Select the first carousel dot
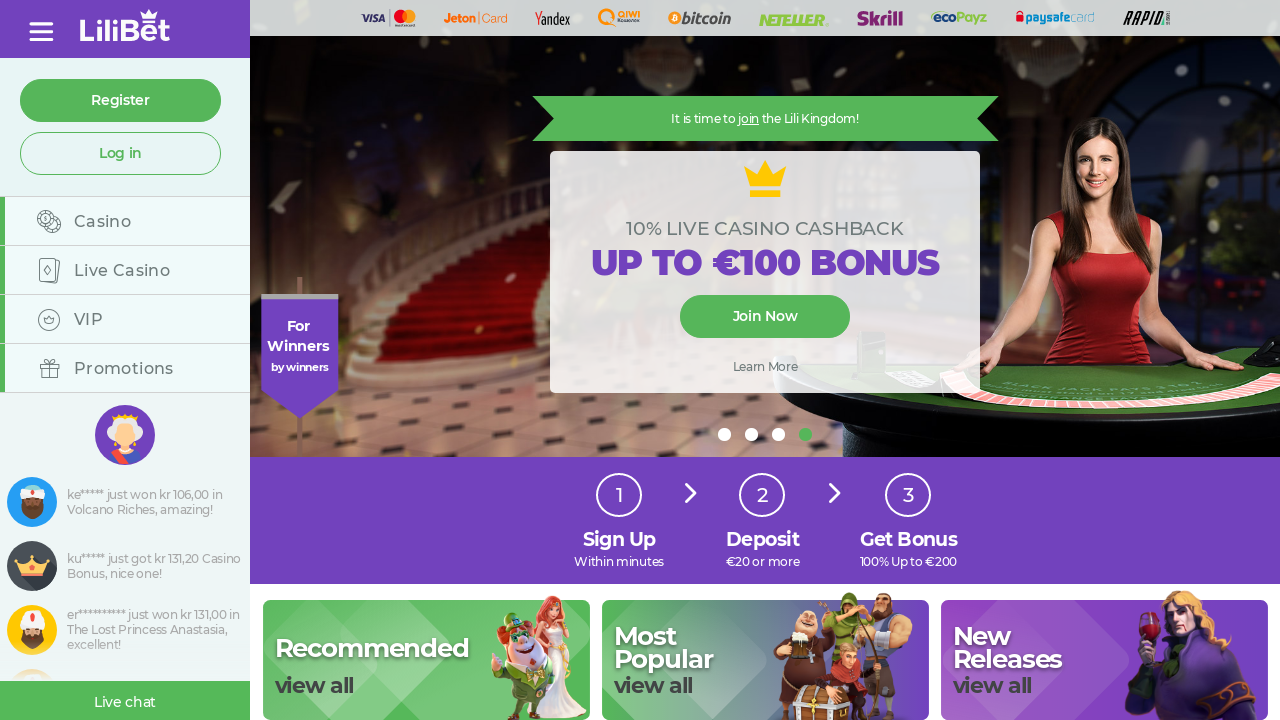 coord(725,434)
